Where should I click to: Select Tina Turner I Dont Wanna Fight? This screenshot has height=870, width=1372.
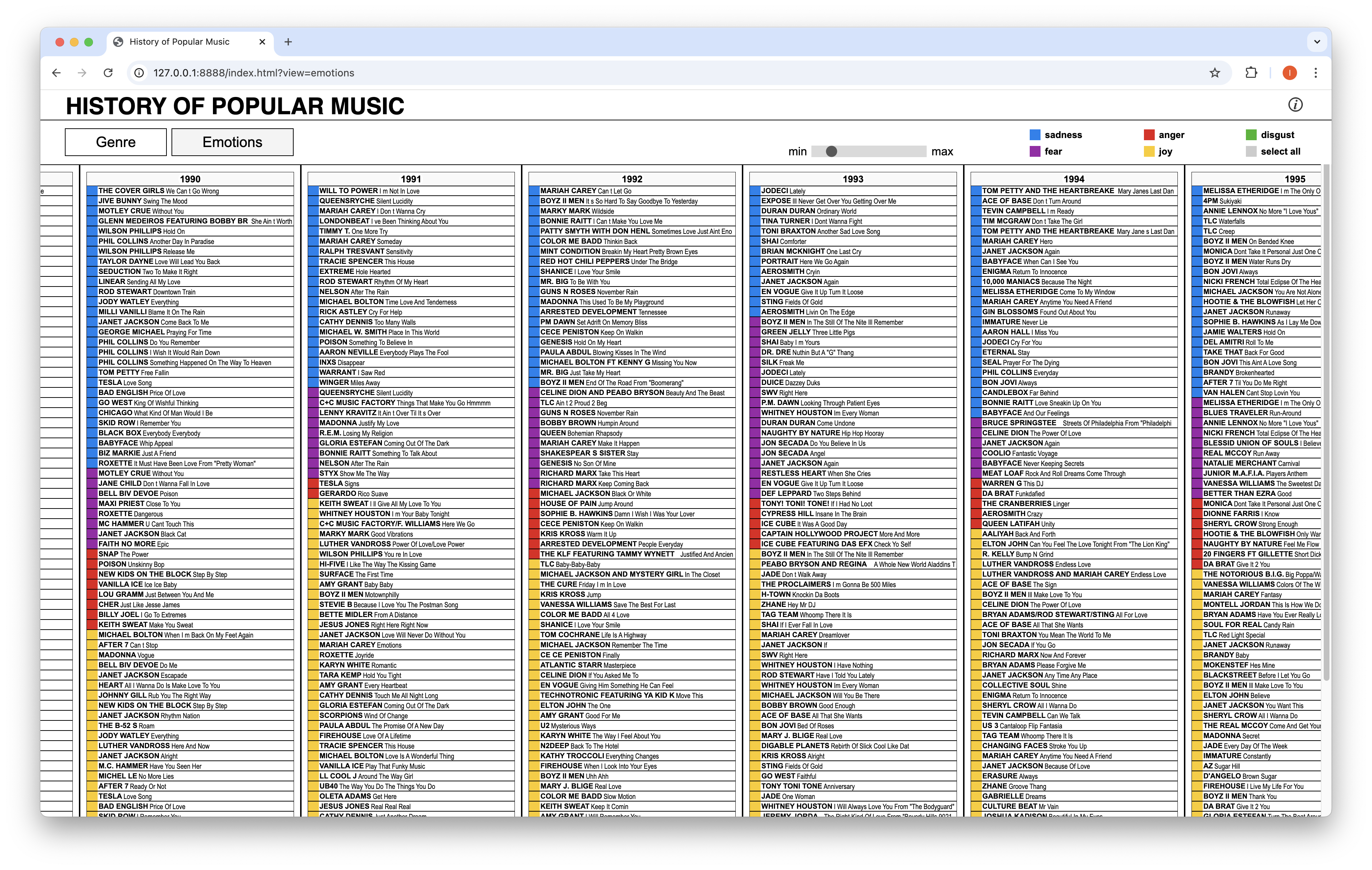click(x=853, y=221)
